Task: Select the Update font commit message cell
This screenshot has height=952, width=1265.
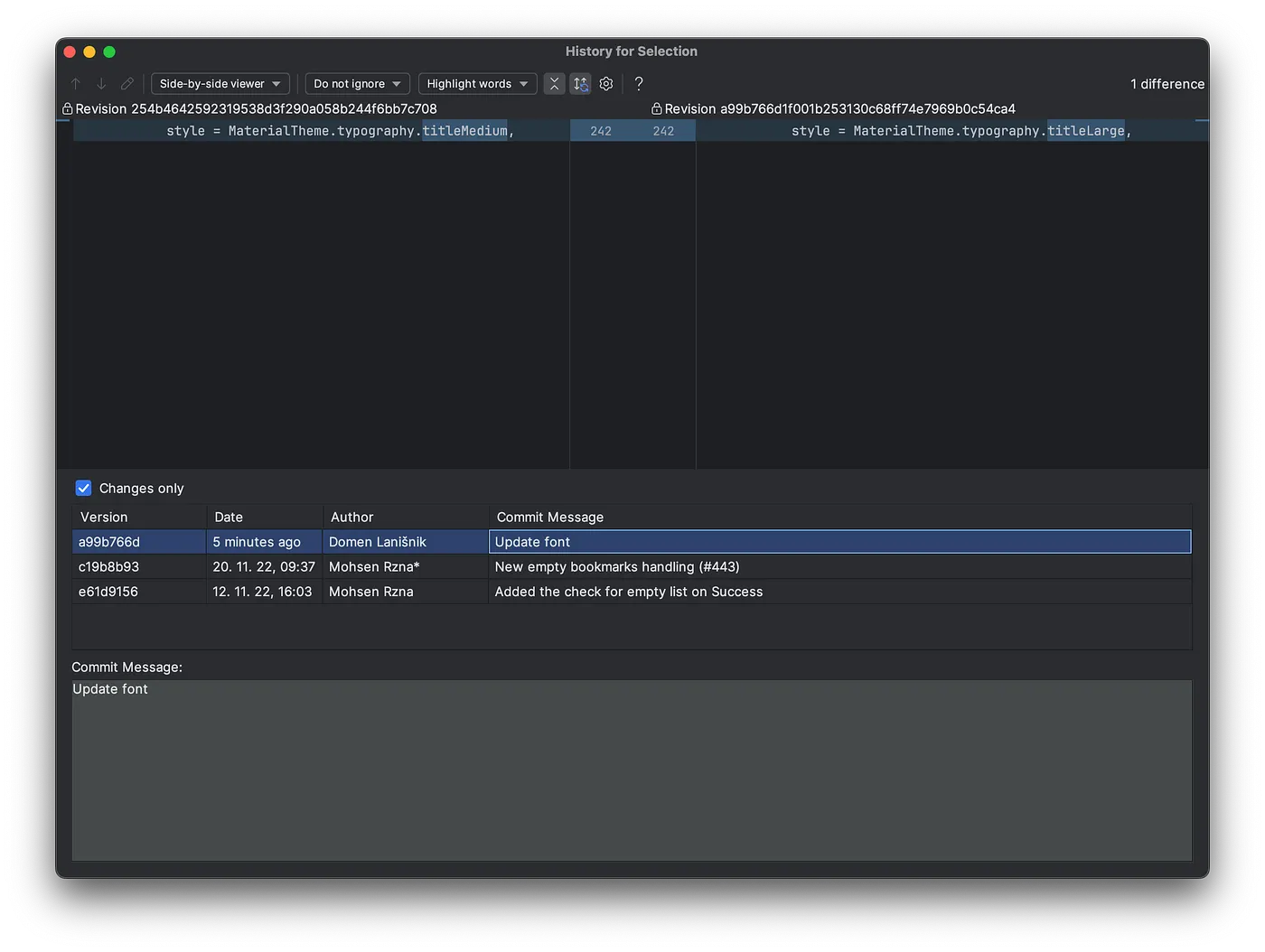Action: pyautogui.click(x=839, y=542)
